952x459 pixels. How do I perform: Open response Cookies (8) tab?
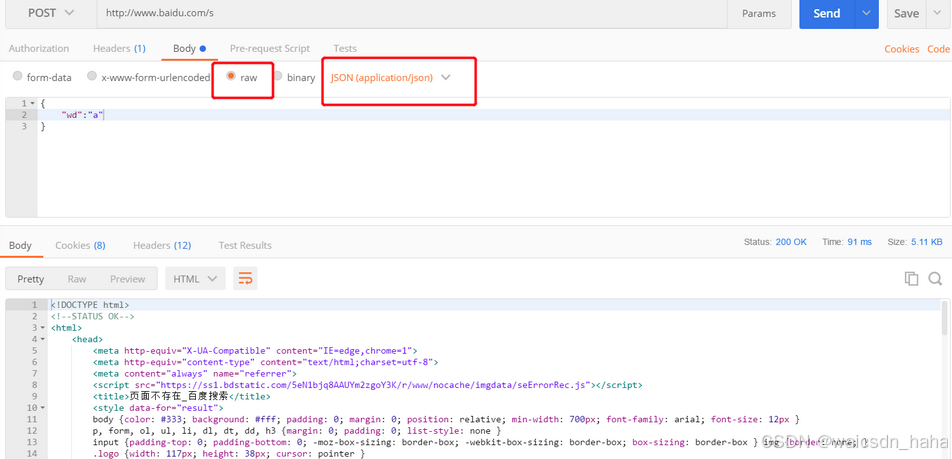[80, 245]
